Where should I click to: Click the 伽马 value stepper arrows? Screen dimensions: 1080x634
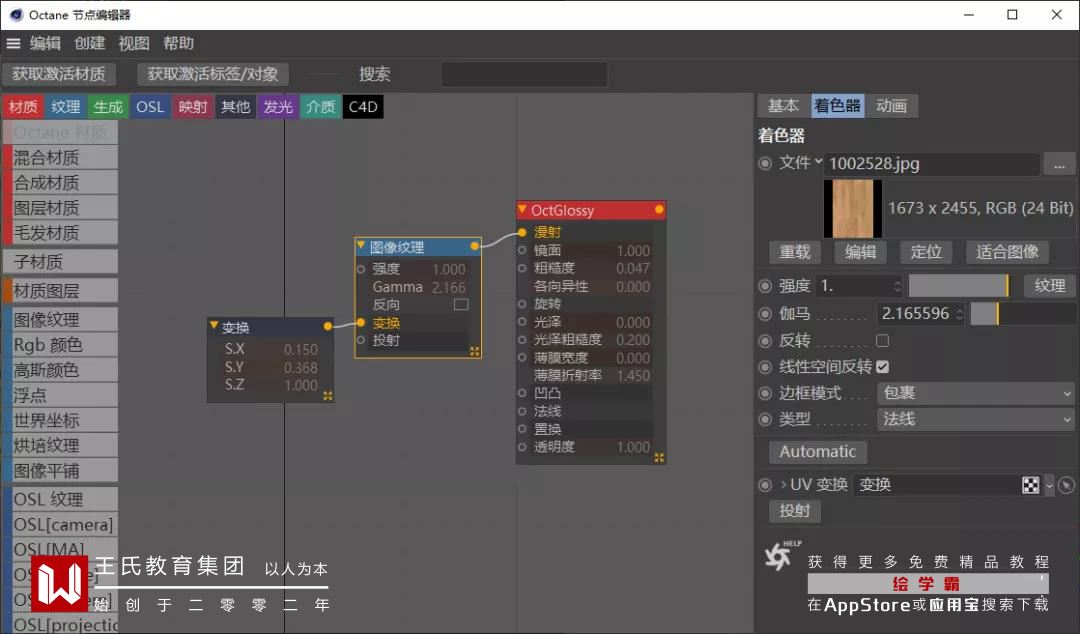coord(959,314)
